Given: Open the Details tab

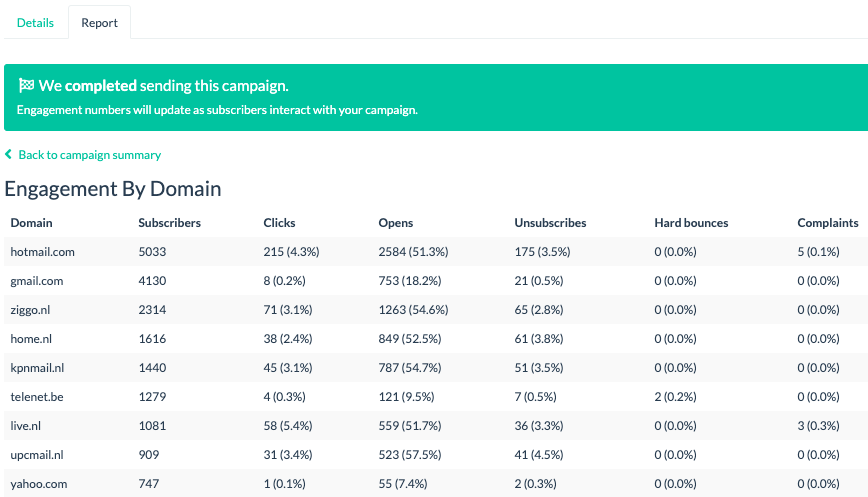Looking at the screenshot, I should point(35,23).
